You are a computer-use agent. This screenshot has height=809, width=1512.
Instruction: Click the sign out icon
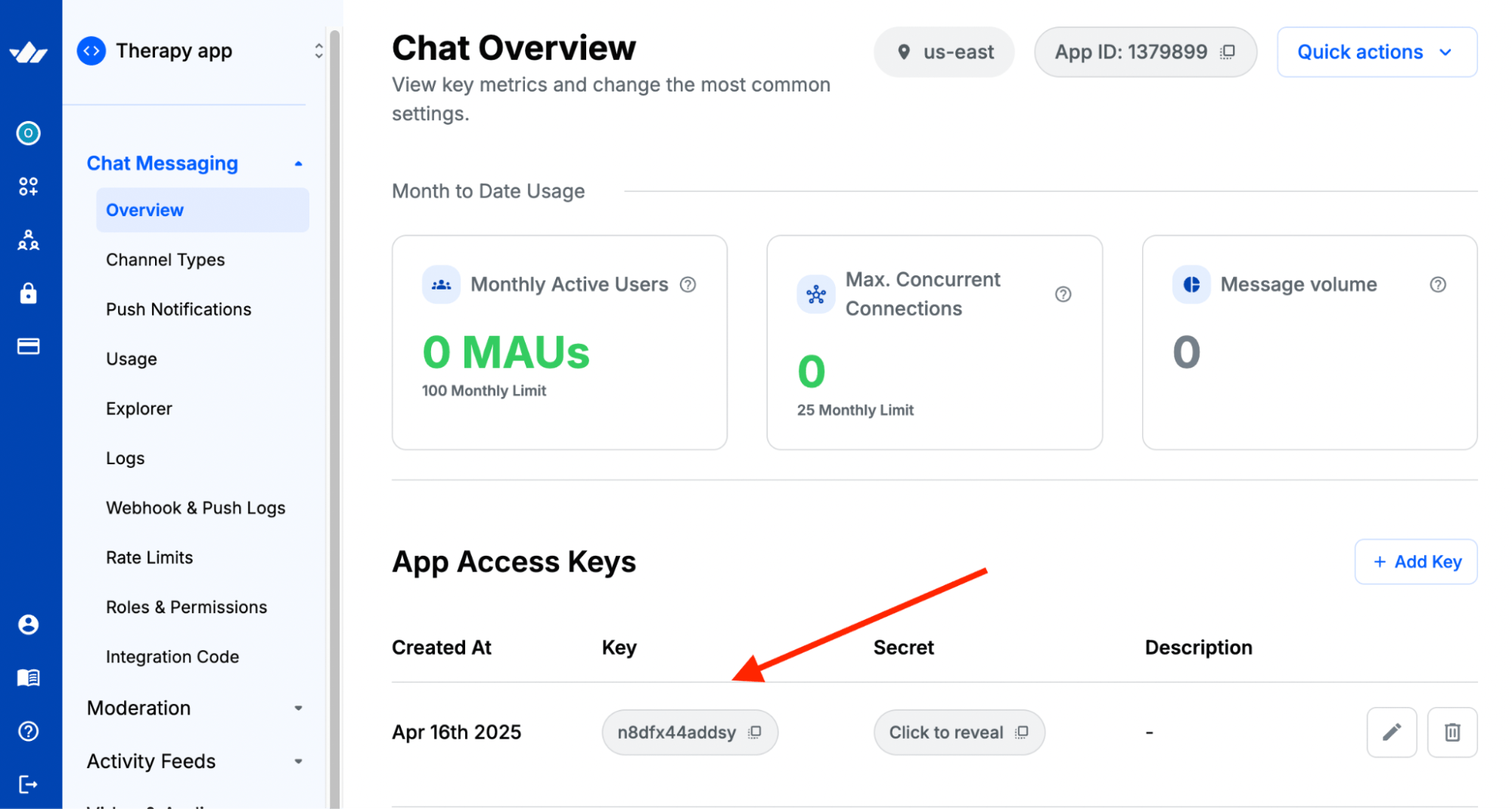point(29,784)
